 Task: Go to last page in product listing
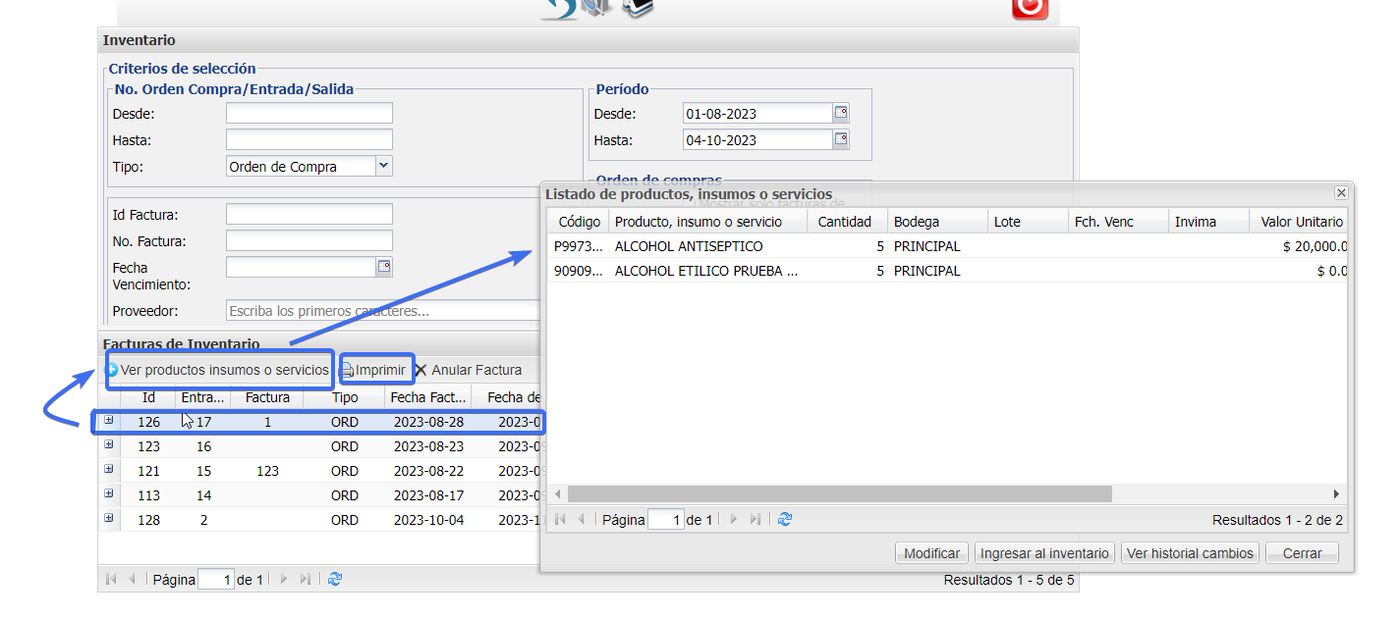click(755, 519)
